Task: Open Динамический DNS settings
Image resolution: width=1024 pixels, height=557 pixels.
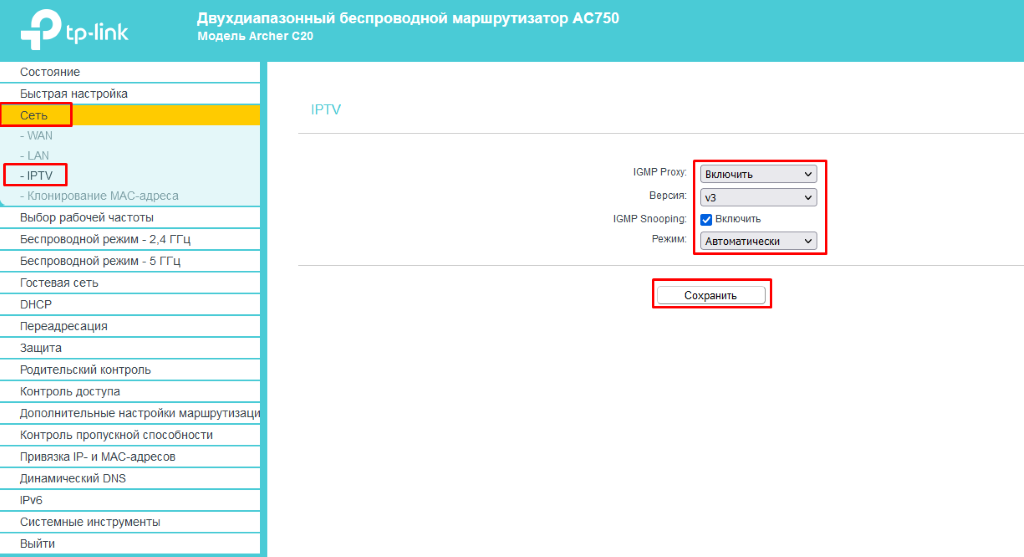Action: tap(130, 478)
